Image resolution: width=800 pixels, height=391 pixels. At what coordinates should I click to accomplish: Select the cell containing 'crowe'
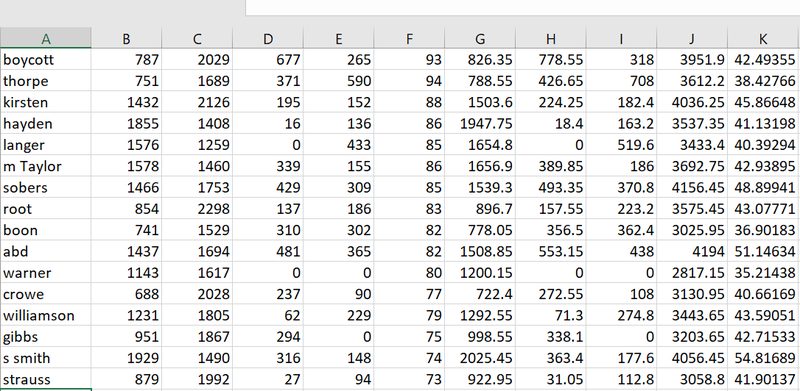point(46,295)
